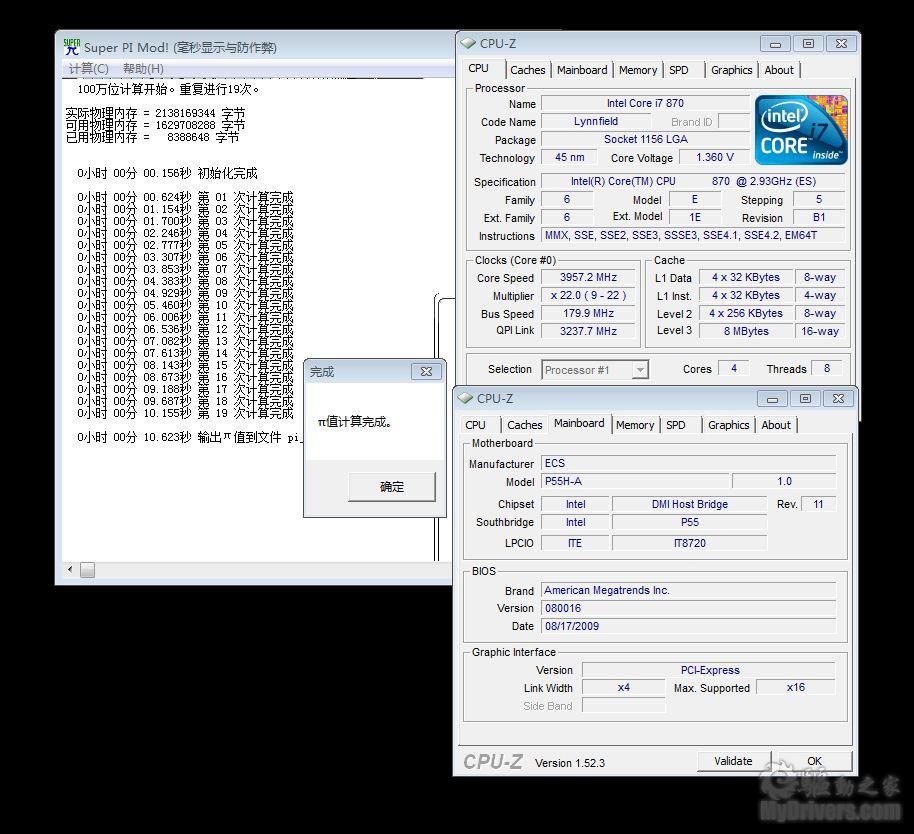Click the '3237.7 MHz' QPI link value
The image size is (914, 834).
click(588, 331)
